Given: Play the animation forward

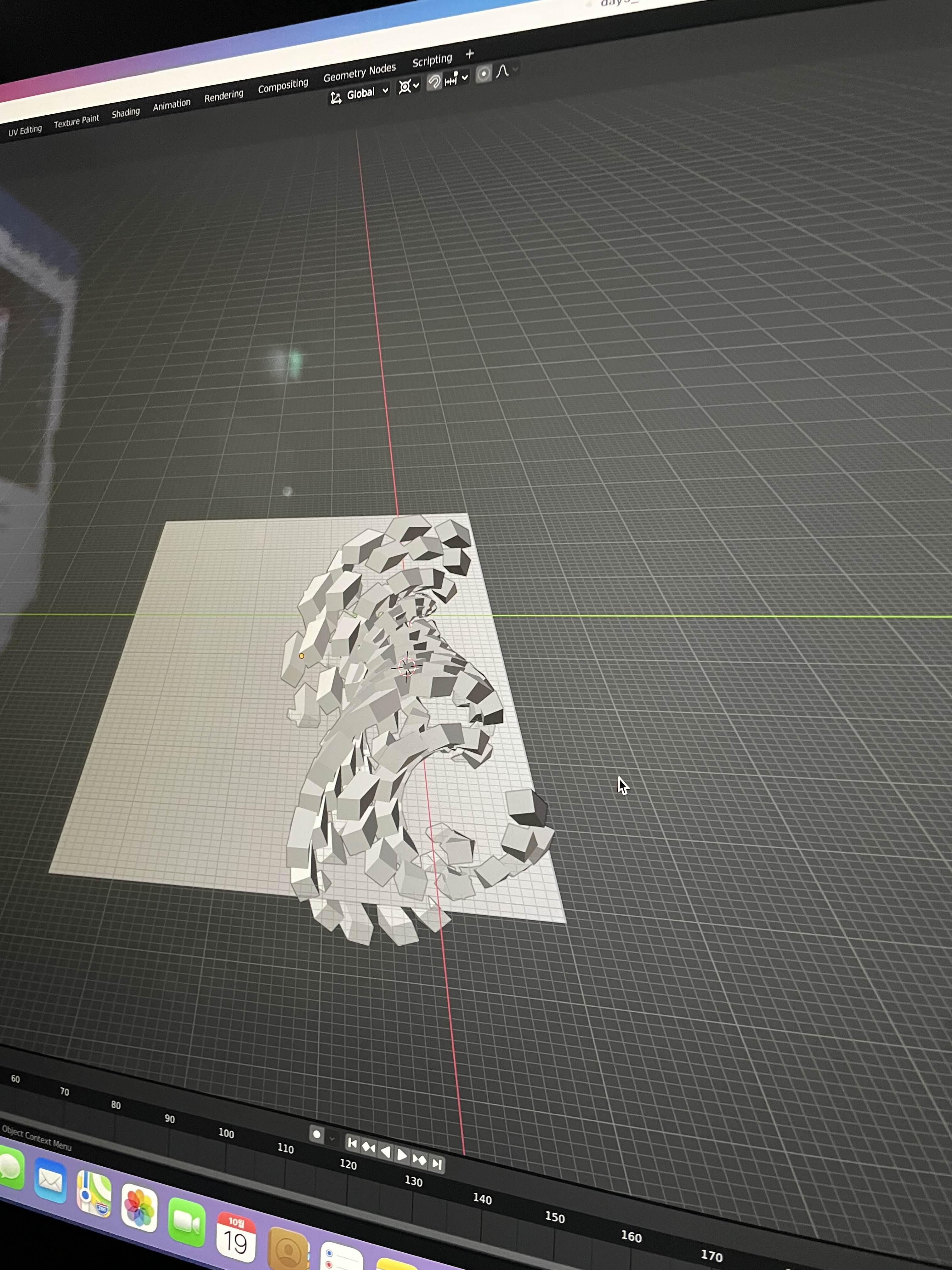Looking at the screenshot, I should (402, 1155).
